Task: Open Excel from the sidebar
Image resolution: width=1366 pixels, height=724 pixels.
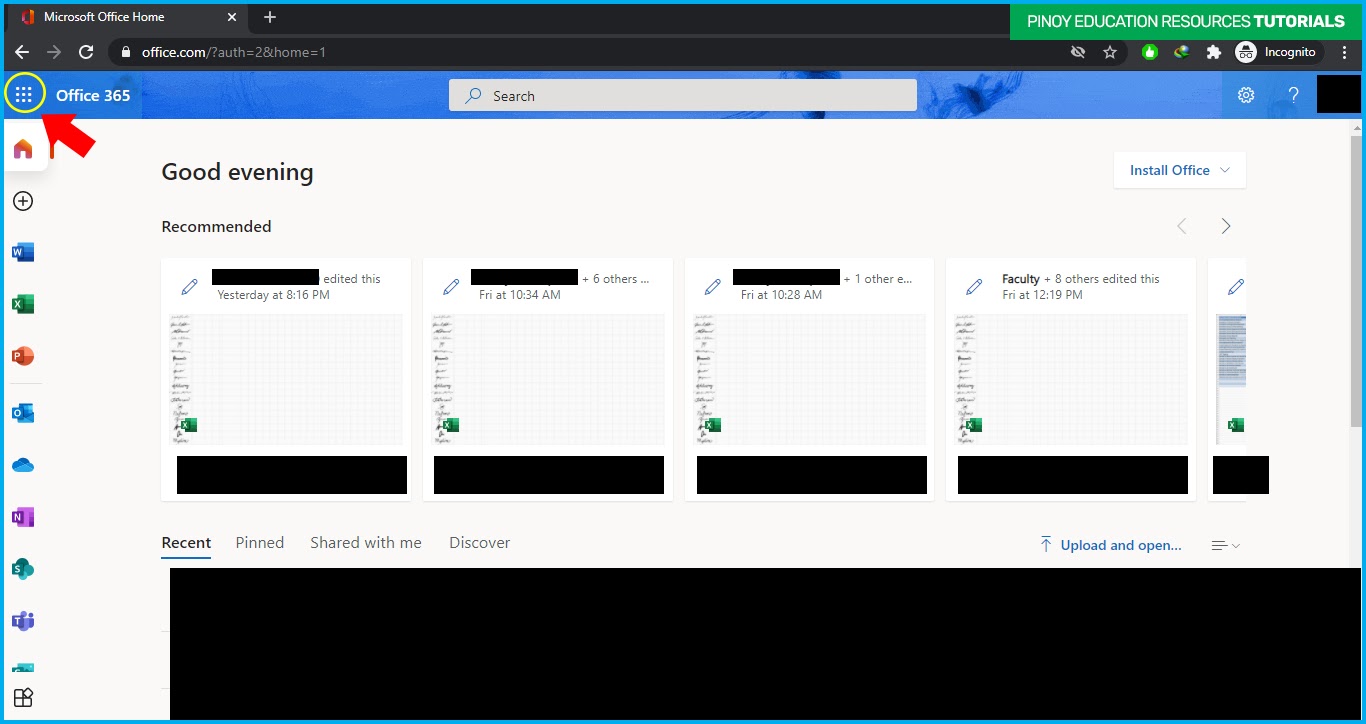Action: tap(23, 304)
